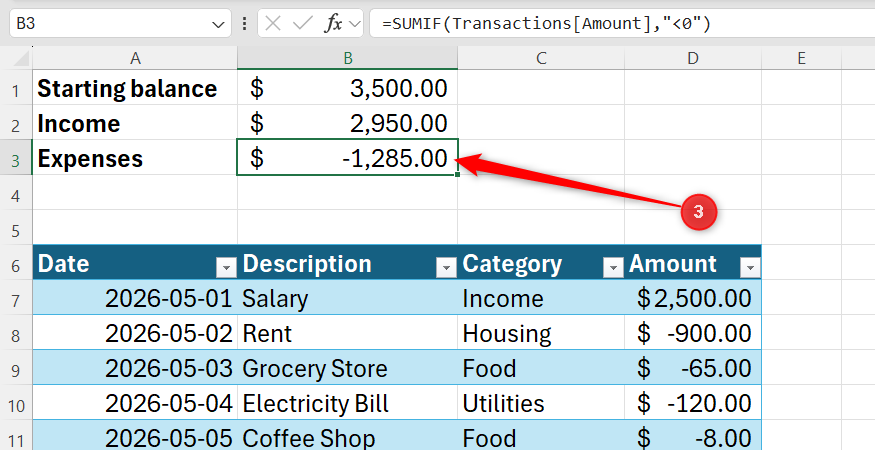The width and height of the screenshot is (875, 450).
Task: Select the 'Utilities' category cell
Action: (x=541, y=404)
